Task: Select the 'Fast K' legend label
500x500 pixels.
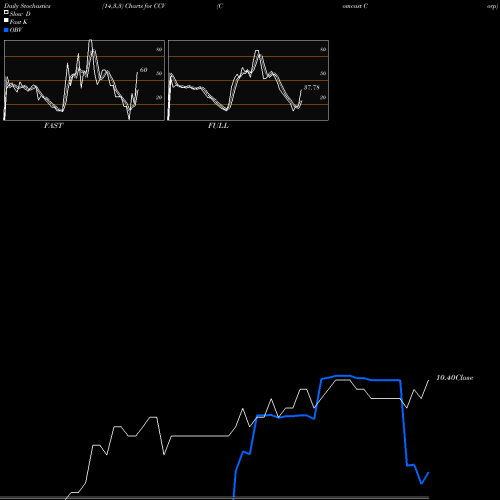Action: click(x=19, y=22)
